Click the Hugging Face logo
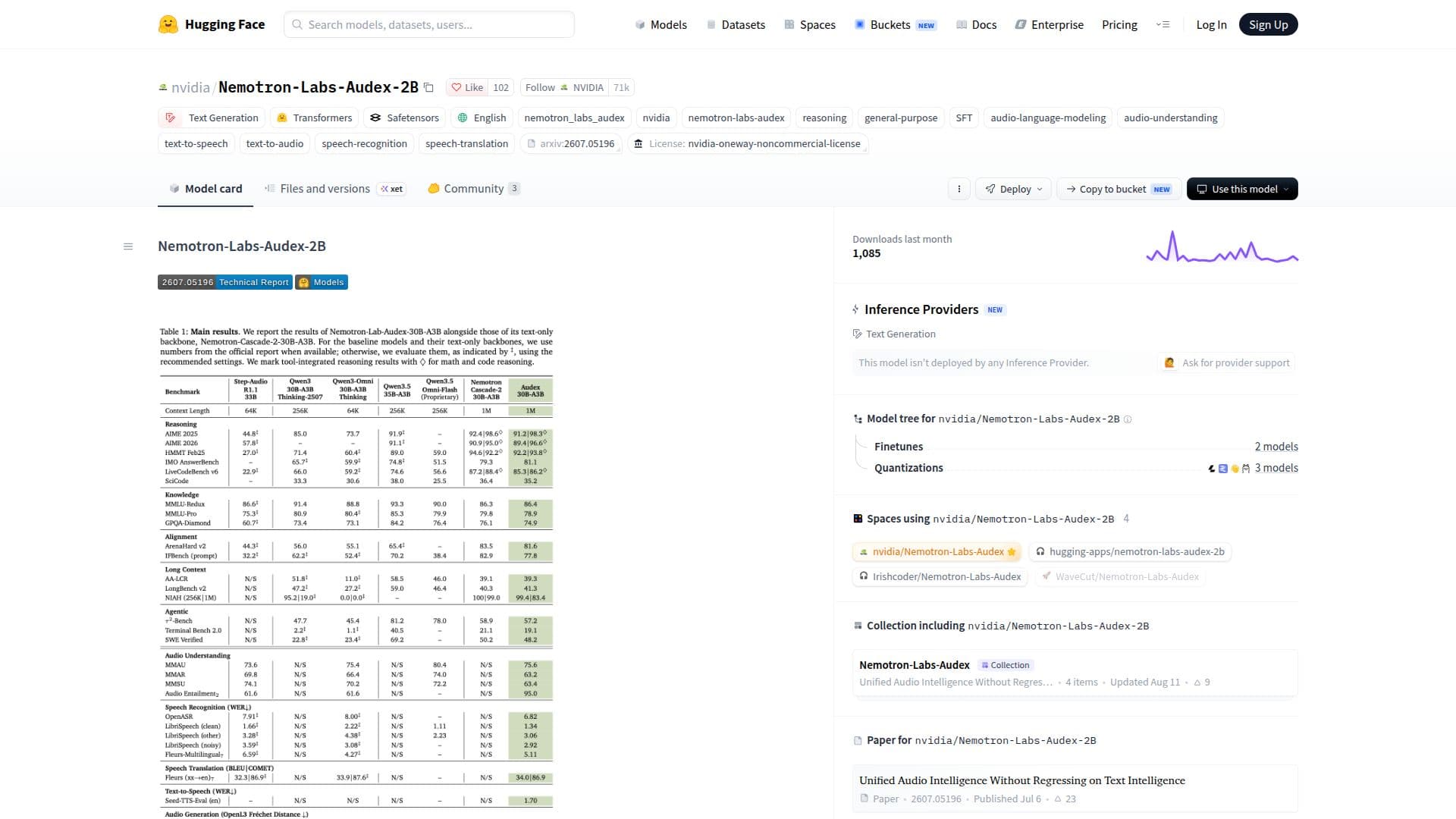Viewport: 1456px width, 819px height. [x=212, y=24]
